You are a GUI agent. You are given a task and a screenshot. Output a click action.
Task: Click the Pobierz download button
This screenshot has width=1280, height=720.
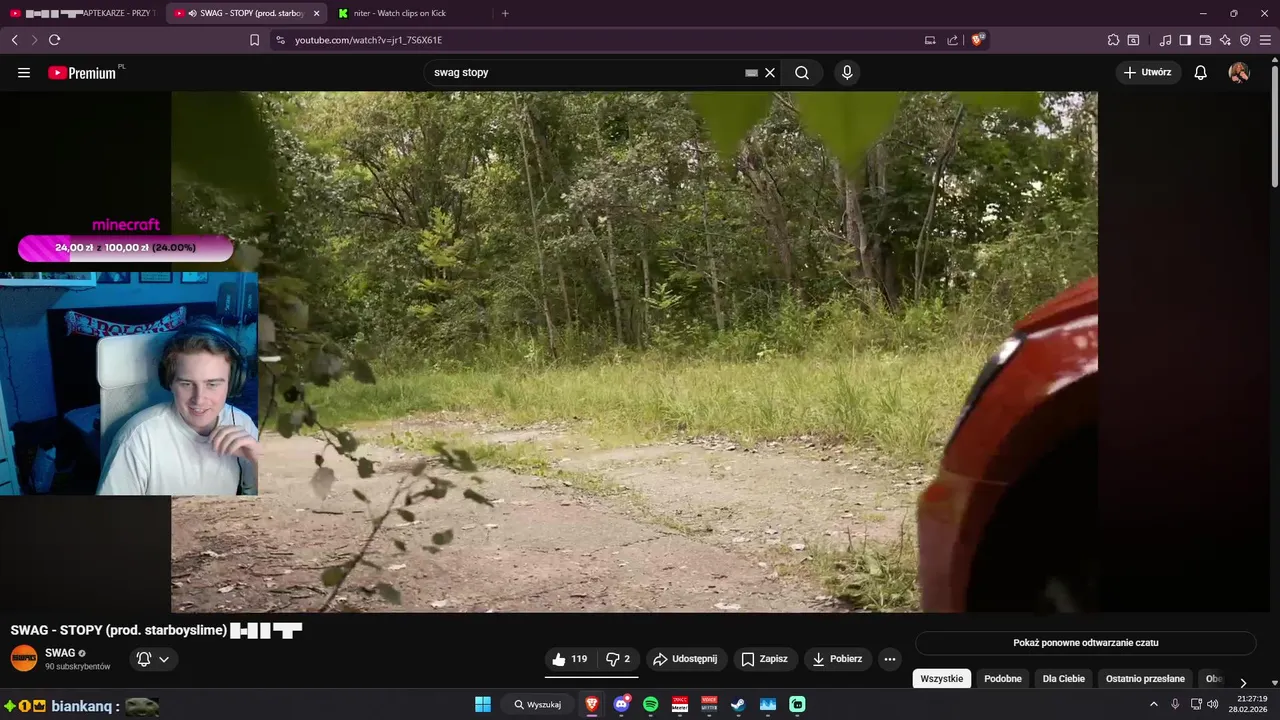click(x=838, y=659)
